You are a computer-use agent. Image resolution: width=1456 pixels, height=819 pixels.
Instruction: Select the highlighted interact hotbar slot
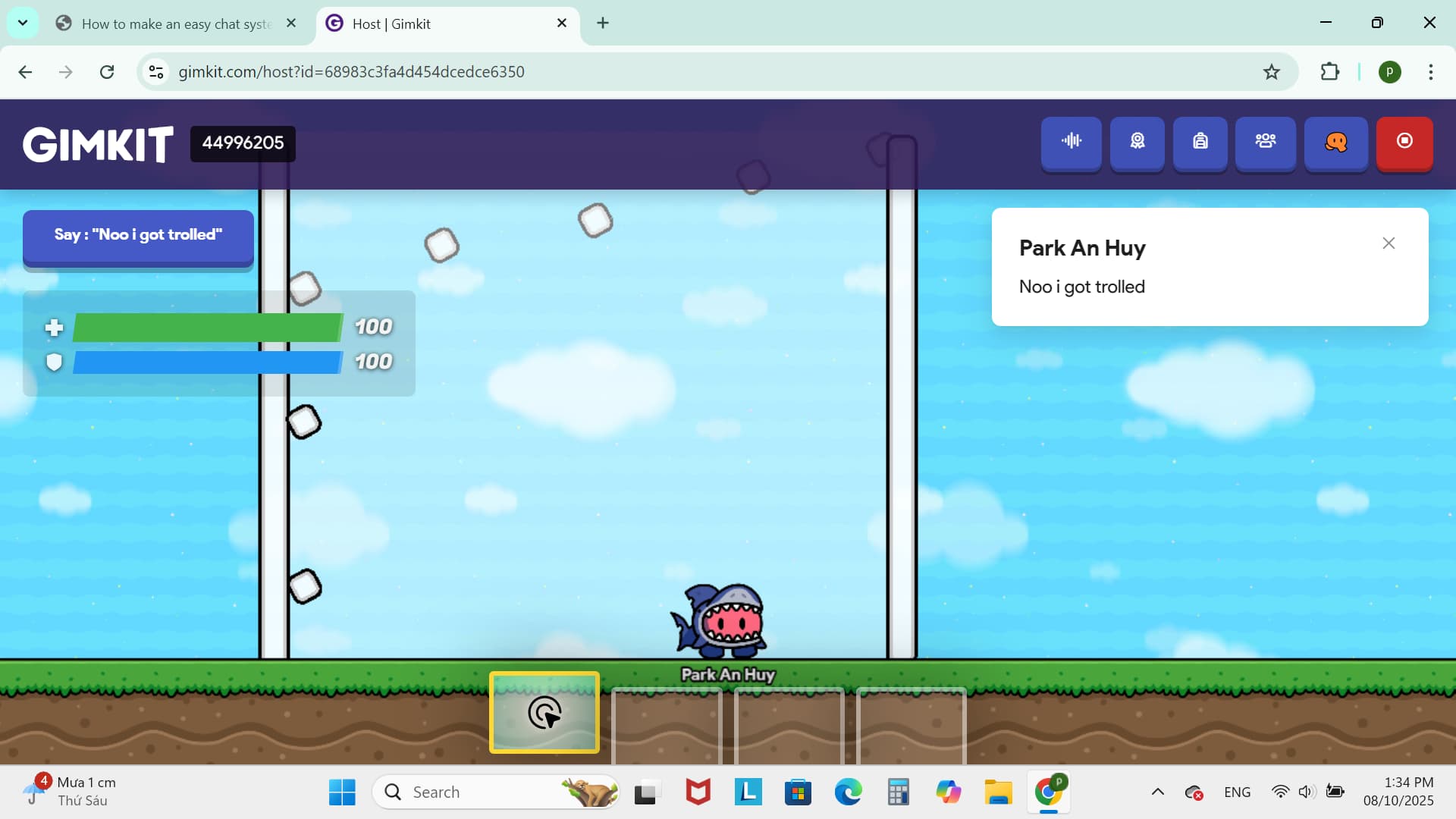[544, 713]
